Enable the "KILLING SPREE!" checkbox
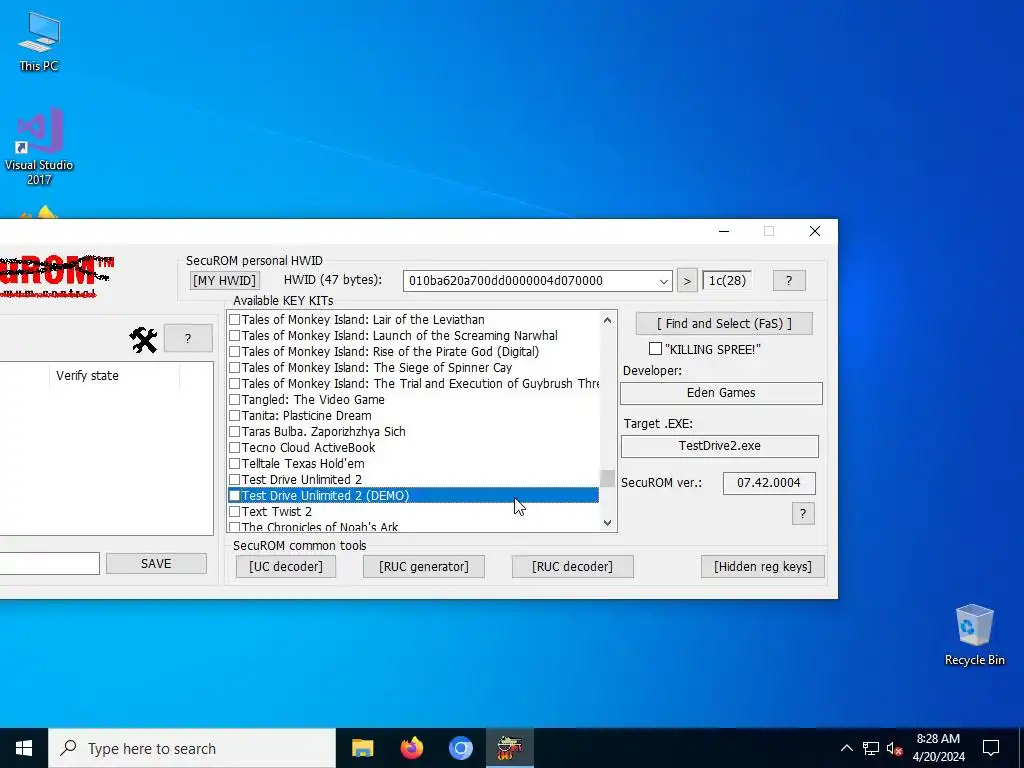 [655, 349]
